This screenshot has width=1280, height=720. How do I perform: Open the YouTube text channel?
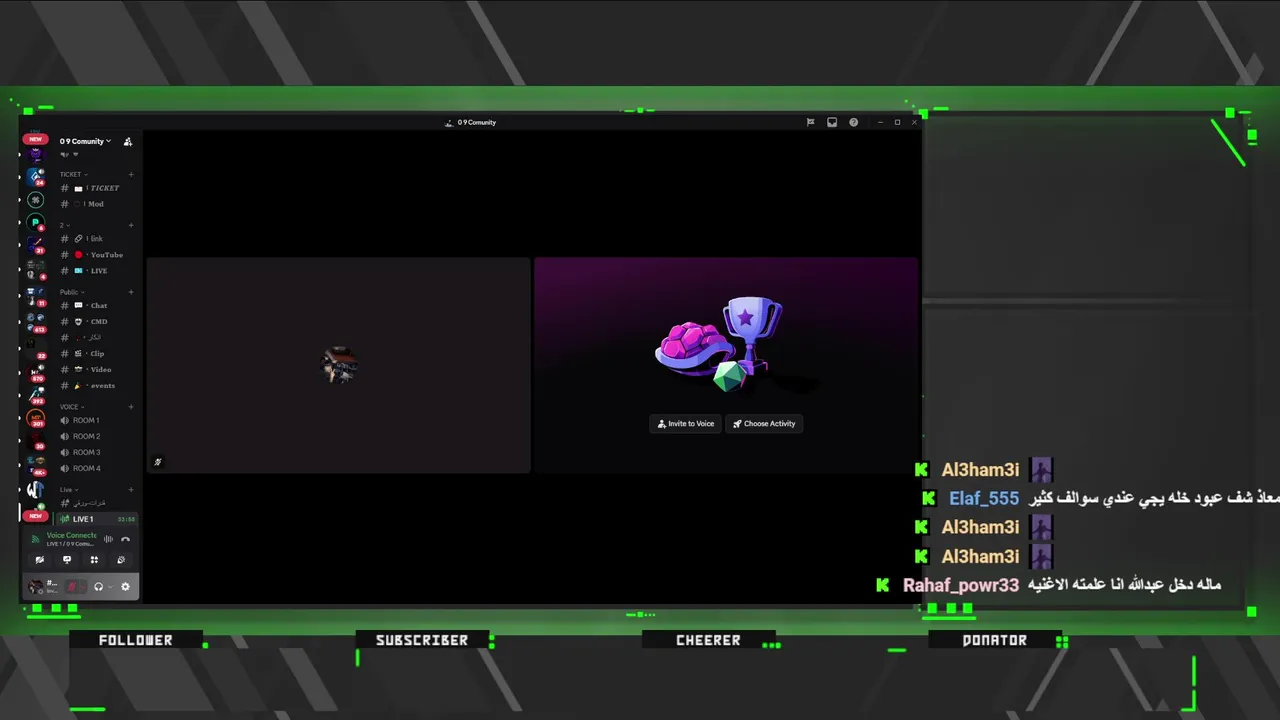pos(97,255)
